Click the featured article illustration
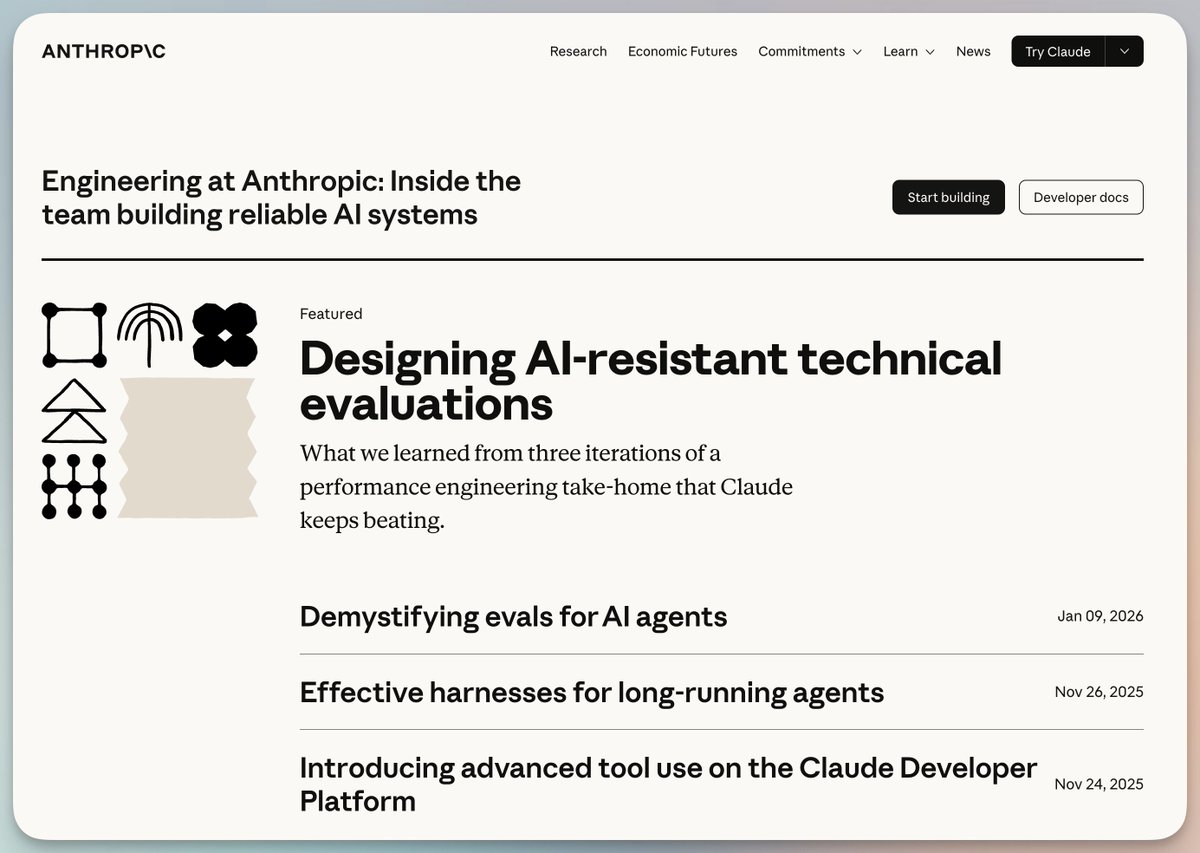The height and width of the screenshot is (853, 1200). (150, 411)
